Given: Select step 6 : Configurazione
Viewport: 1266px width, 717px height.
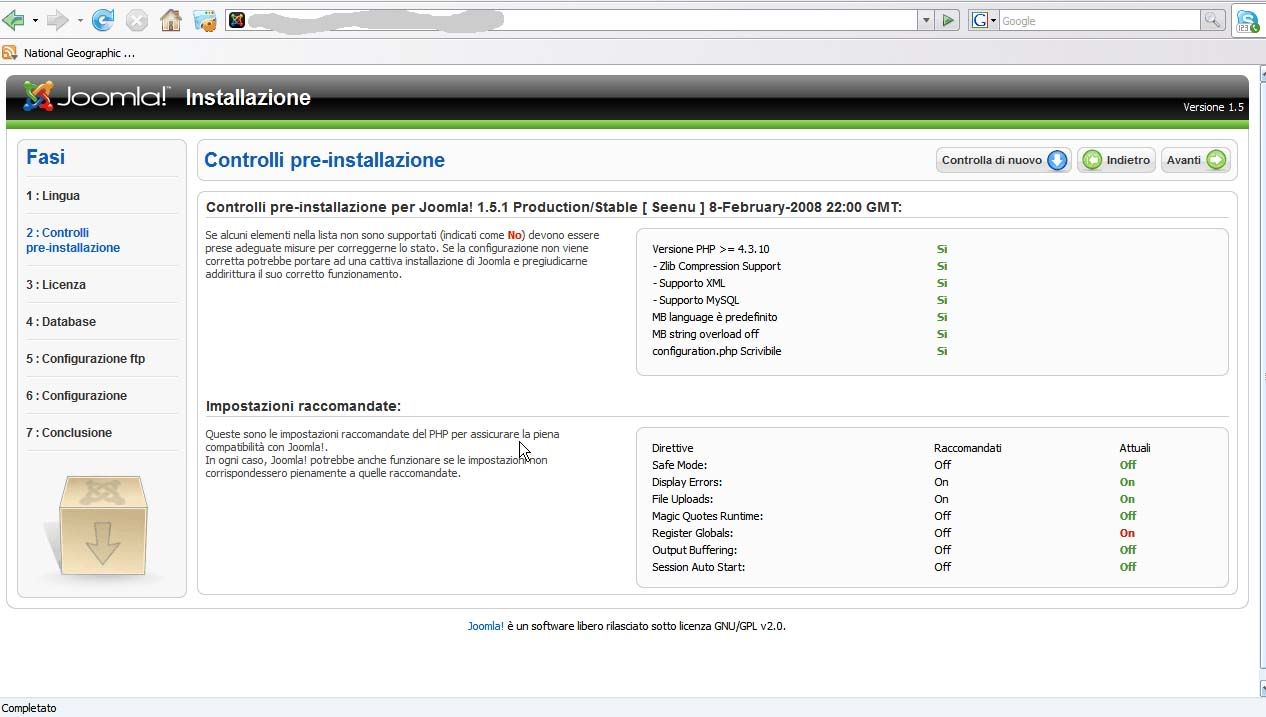Looking at the screenshot, I should [x=76, y=396].
